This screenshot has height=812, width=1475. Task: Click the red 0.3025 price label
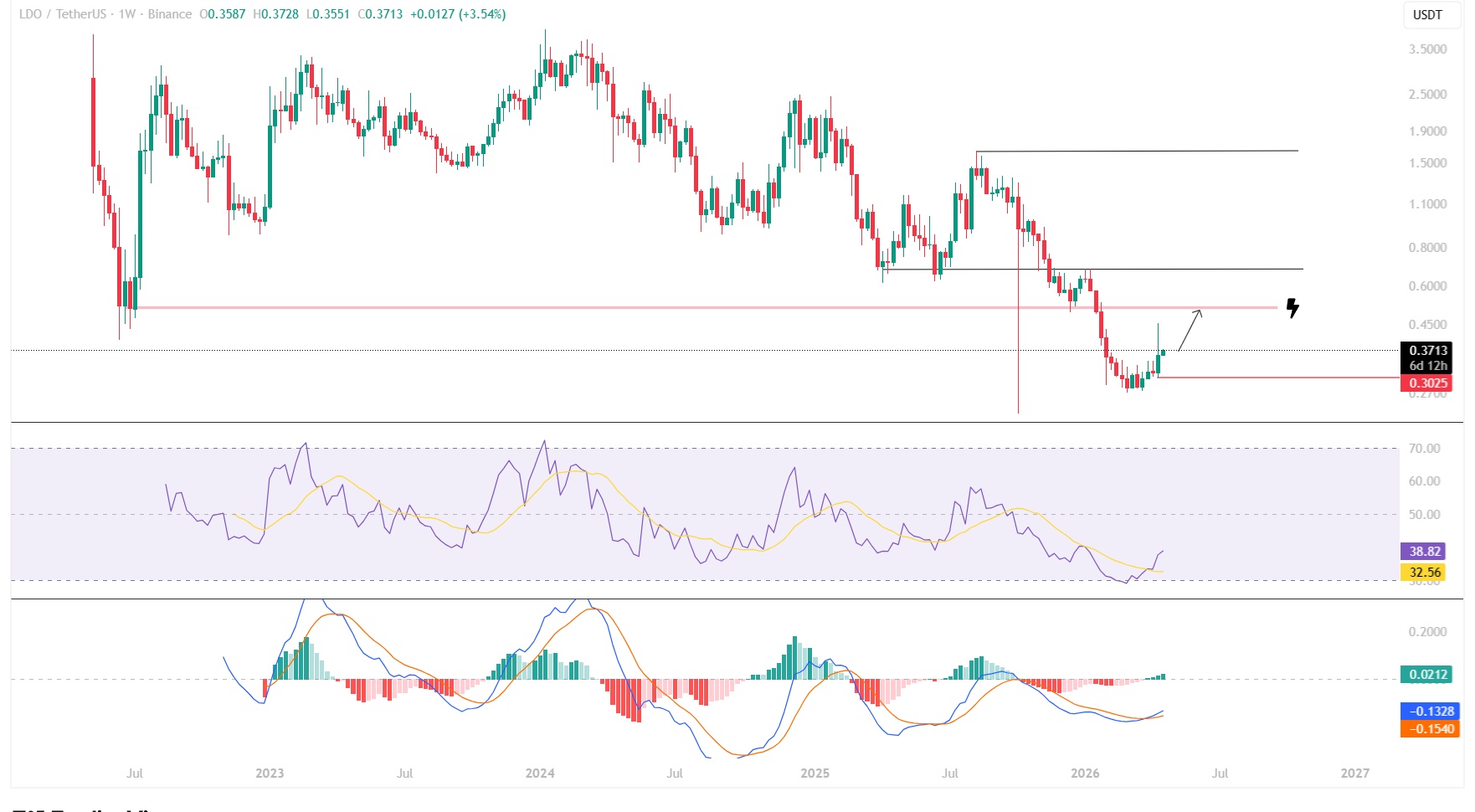click(x=1427, y=383)
